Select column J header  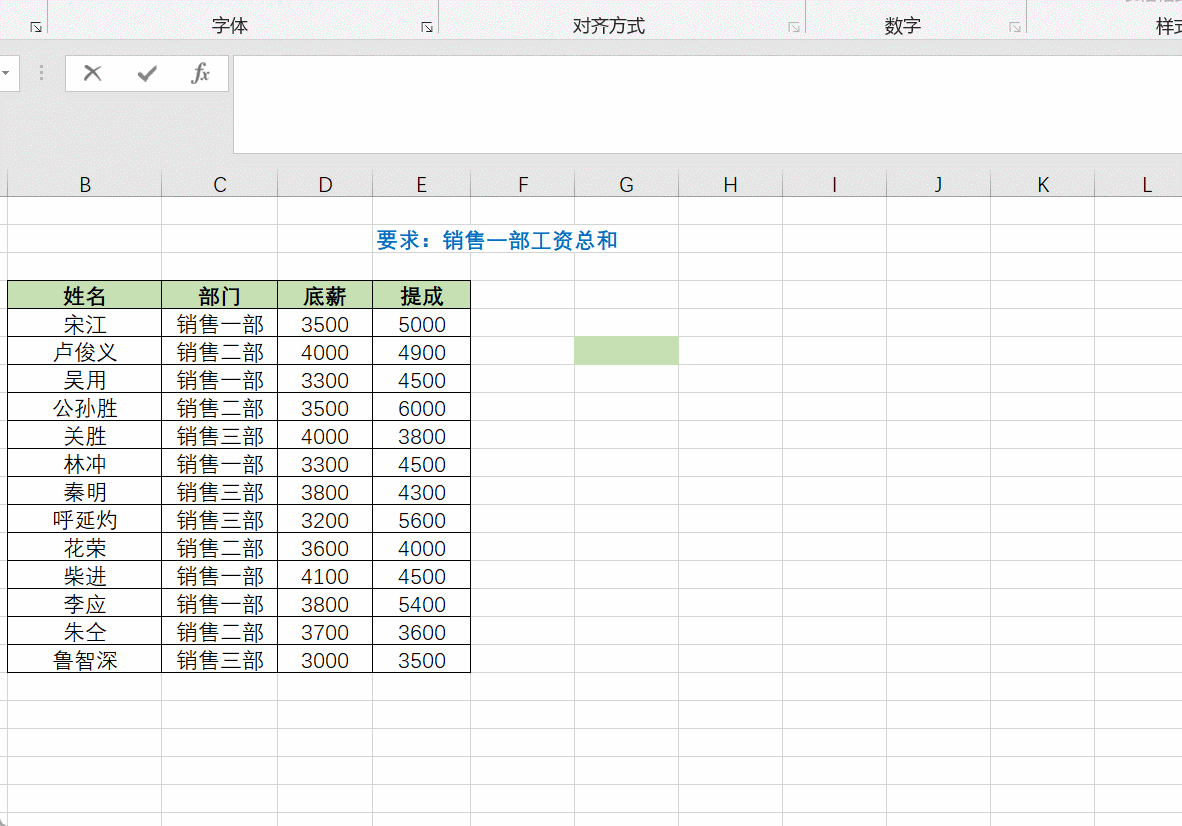click(x=939, y=185)
